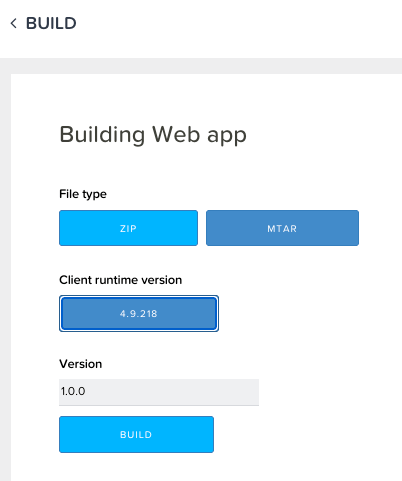Start the build with the bottom BUILD button

coord(136,434)
